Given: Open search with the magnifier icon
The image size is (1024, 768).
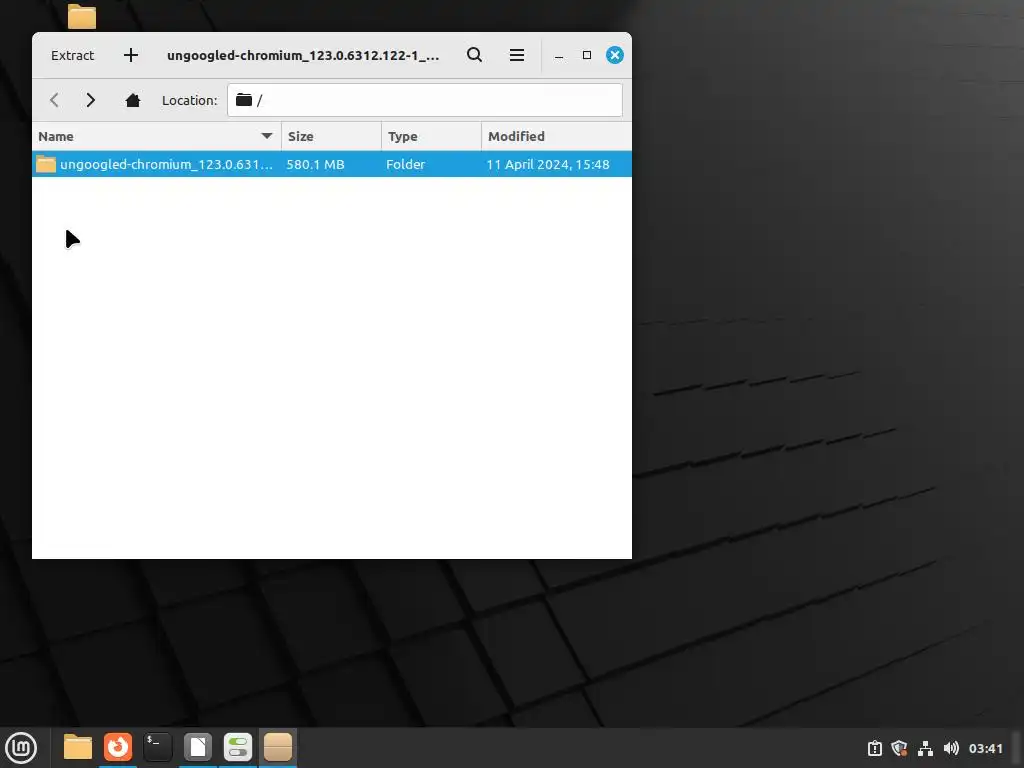Looking at the screenshot, I should tap(475, 55).
